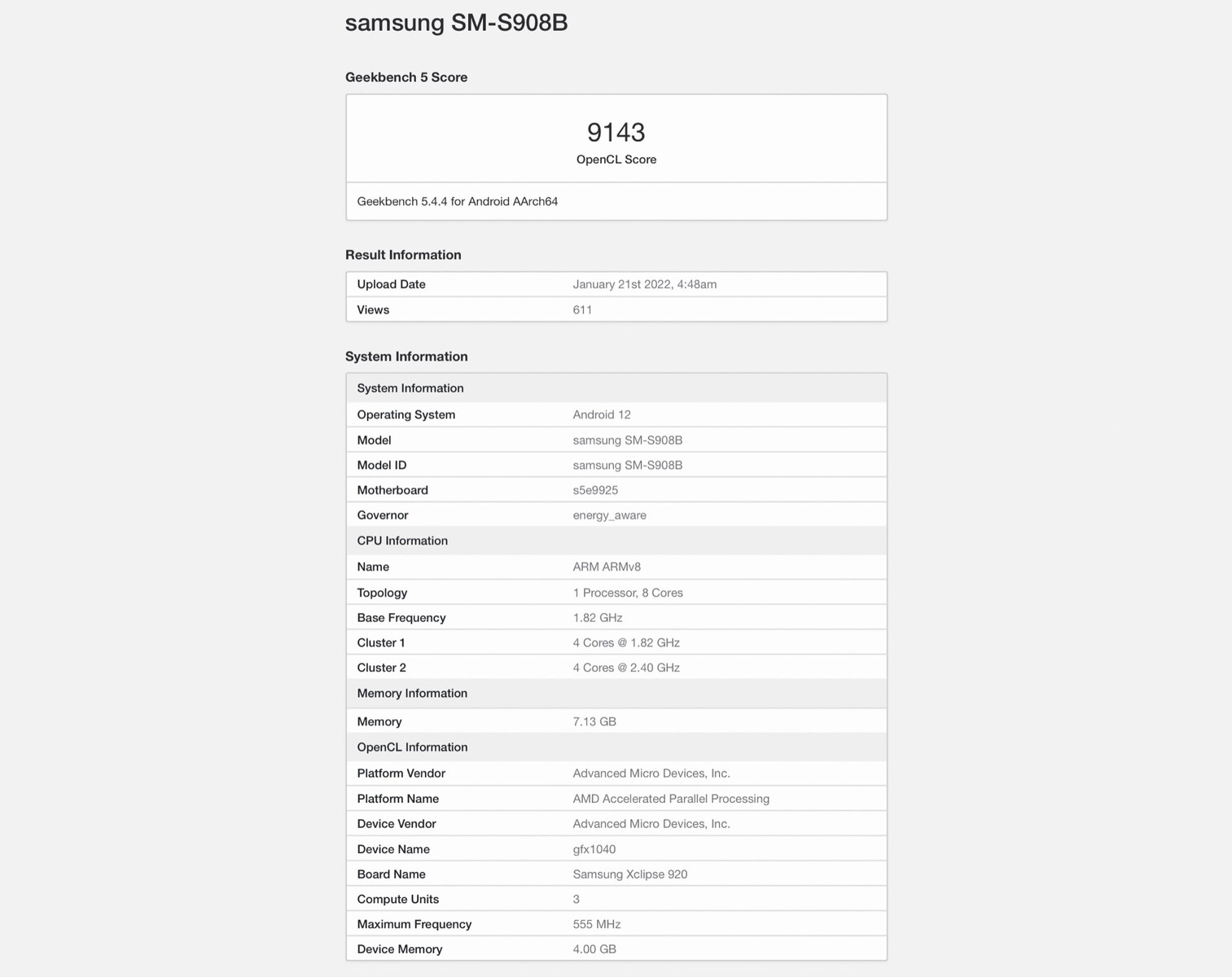Select the Android 12 value
The image size is (1232, 977).
602,414
